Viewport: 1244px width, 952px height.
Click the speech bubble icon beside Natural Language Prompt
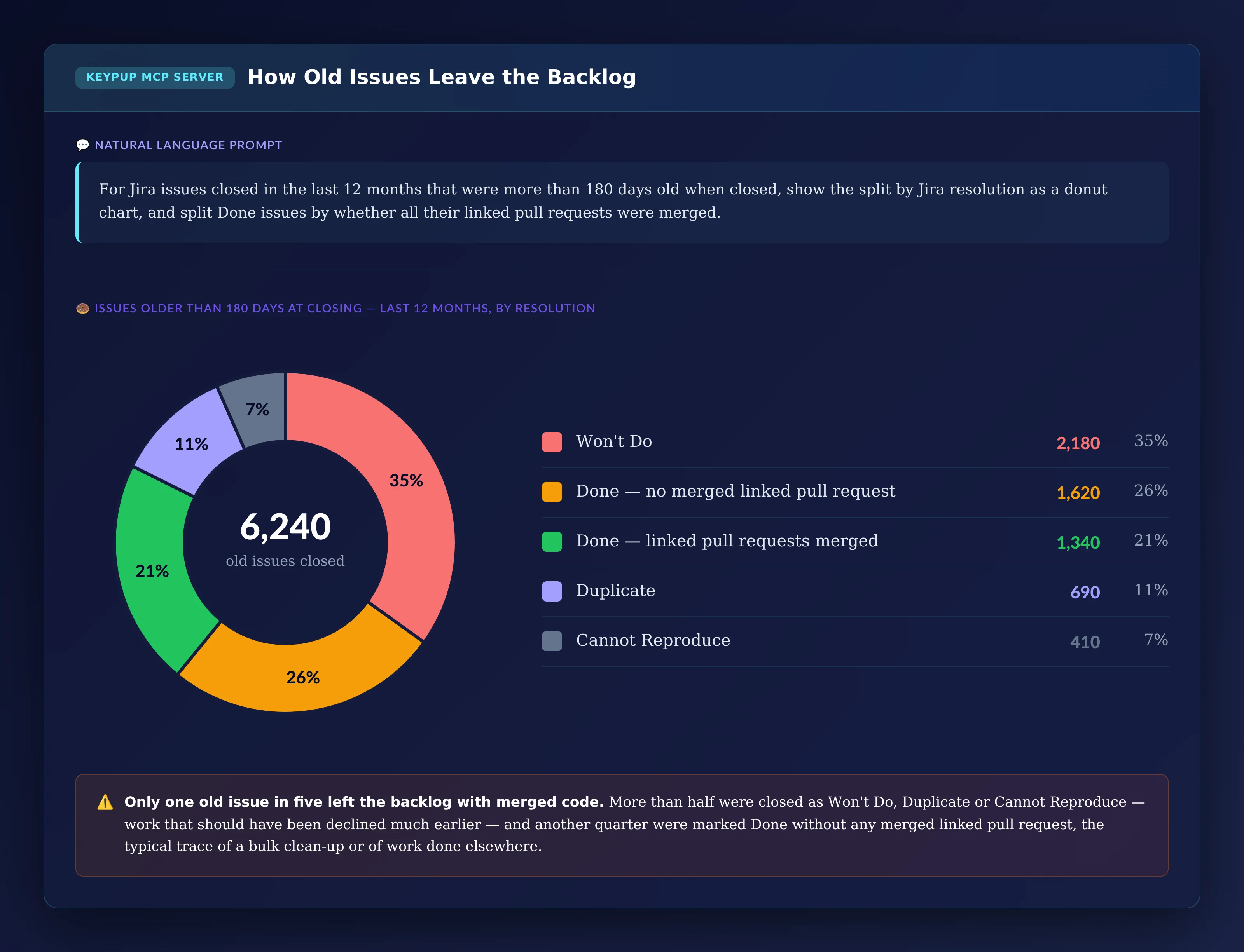82,145
